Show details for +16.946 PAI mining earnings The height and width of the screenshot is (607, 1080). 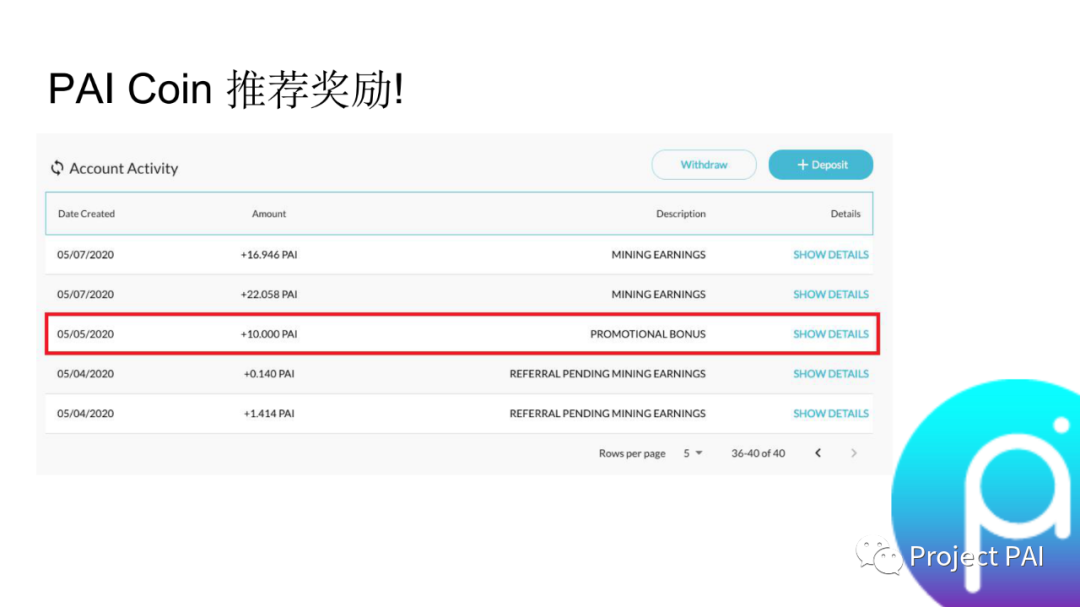click(831, 254)
